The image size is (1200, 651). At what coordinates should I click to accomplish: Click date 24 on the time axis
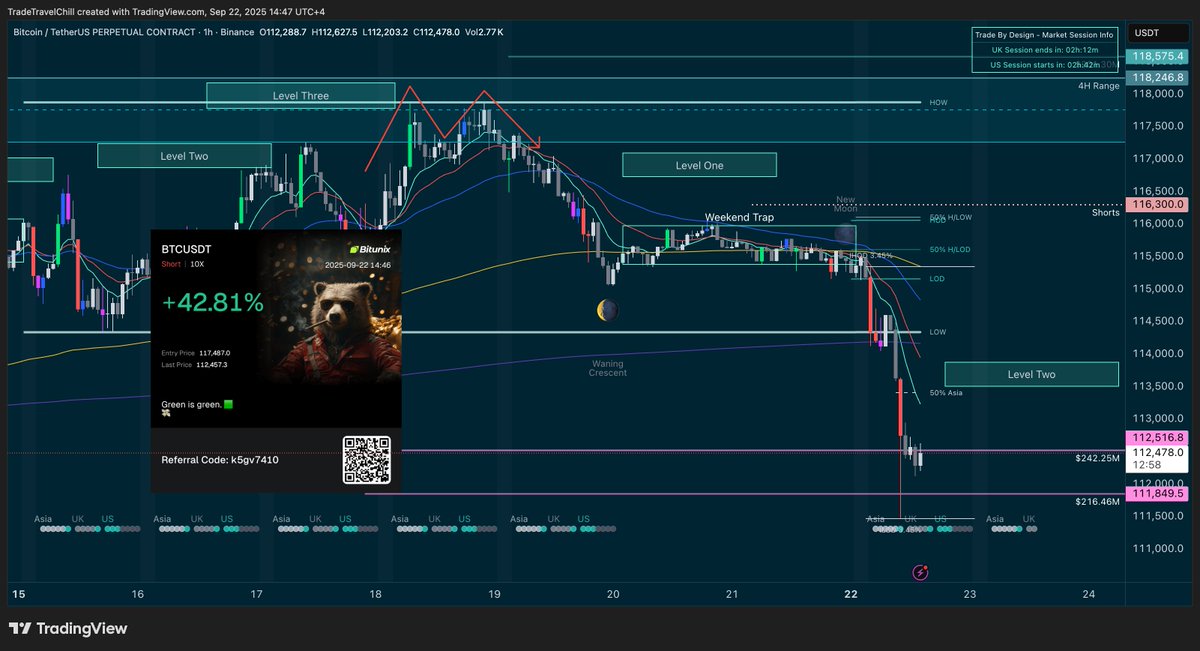(1089, 594)
